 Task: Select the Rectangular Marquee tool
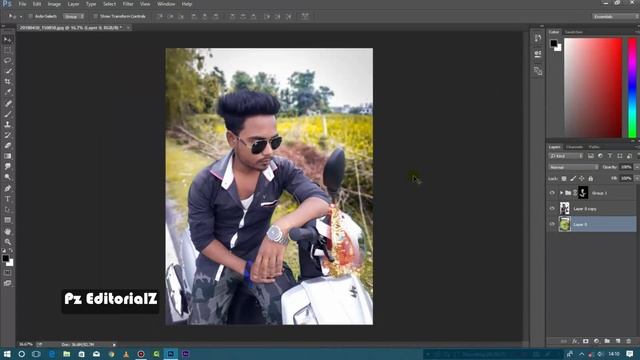(7, 50)
